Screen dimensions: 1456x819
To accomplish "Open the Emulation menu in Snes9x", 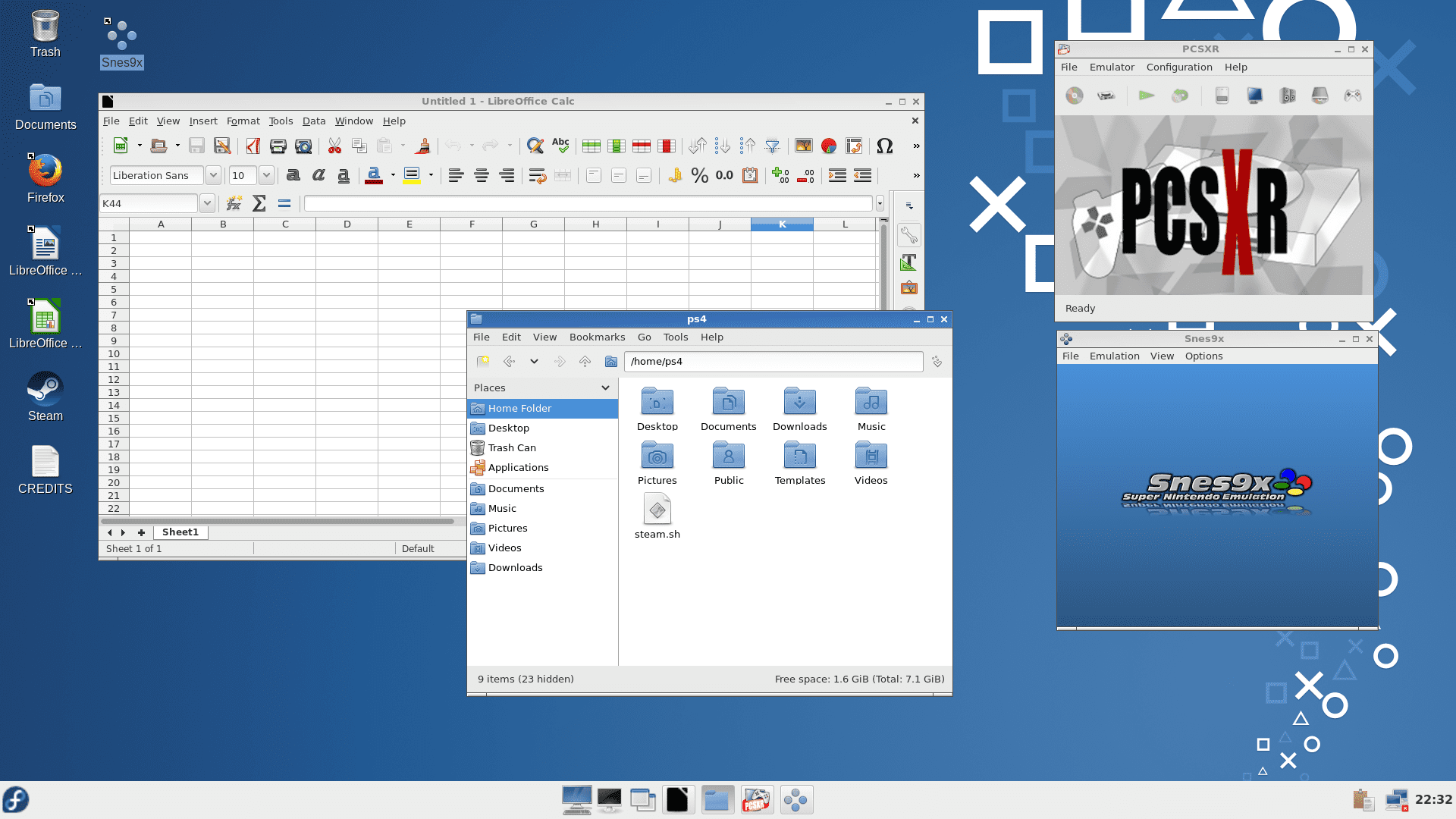I will click(1114, 356).
